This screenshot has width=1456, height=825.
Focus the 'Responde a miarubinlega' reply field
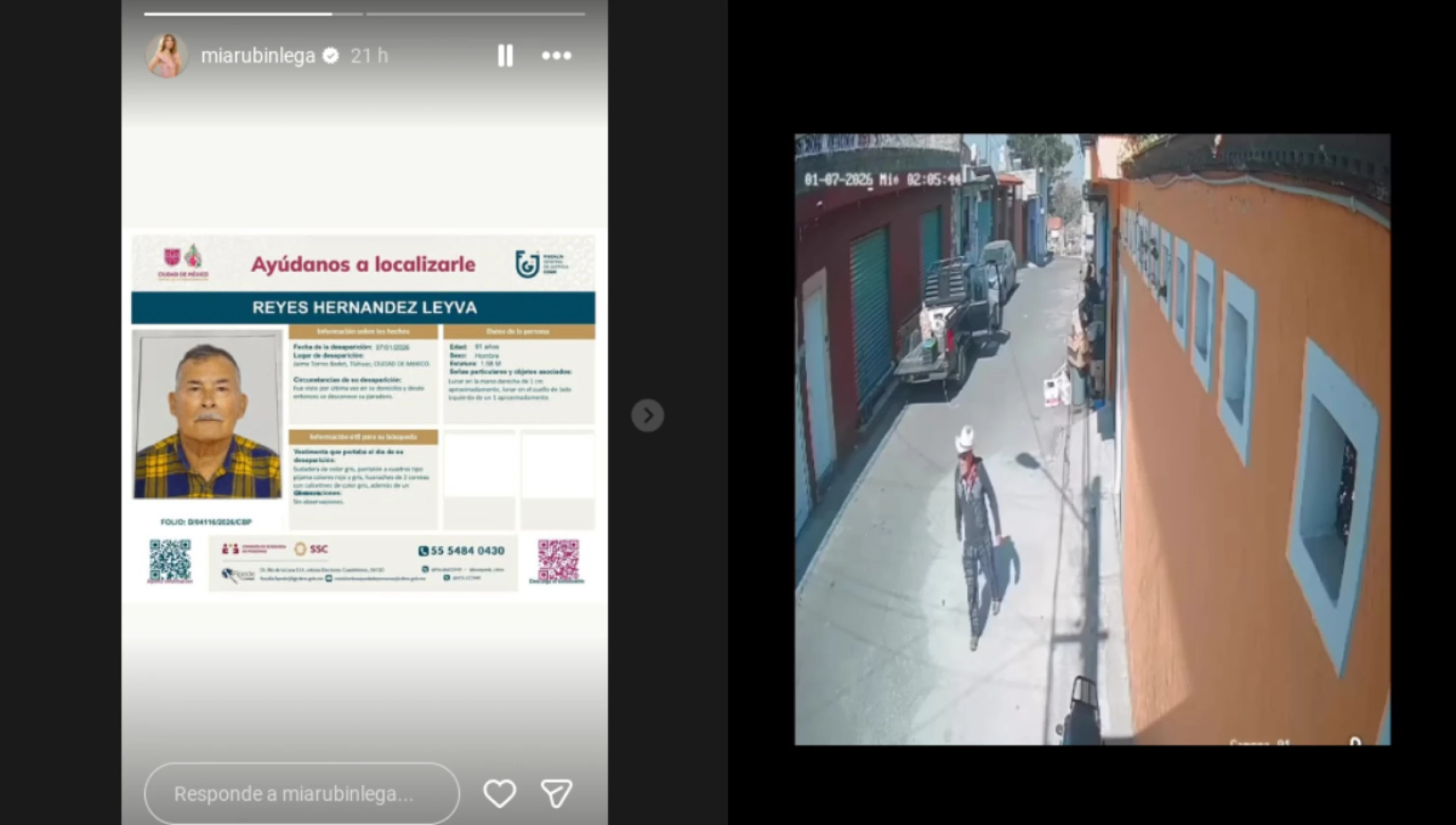301,793
